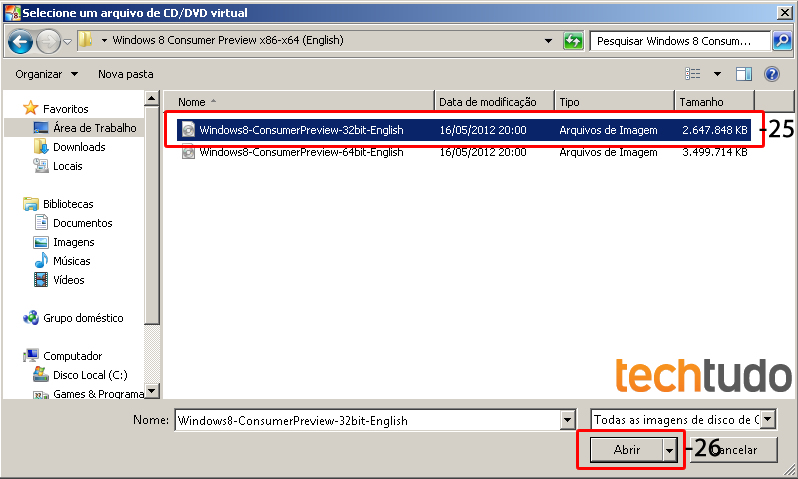Open the Abrir button's dropdown arrow

670,450
